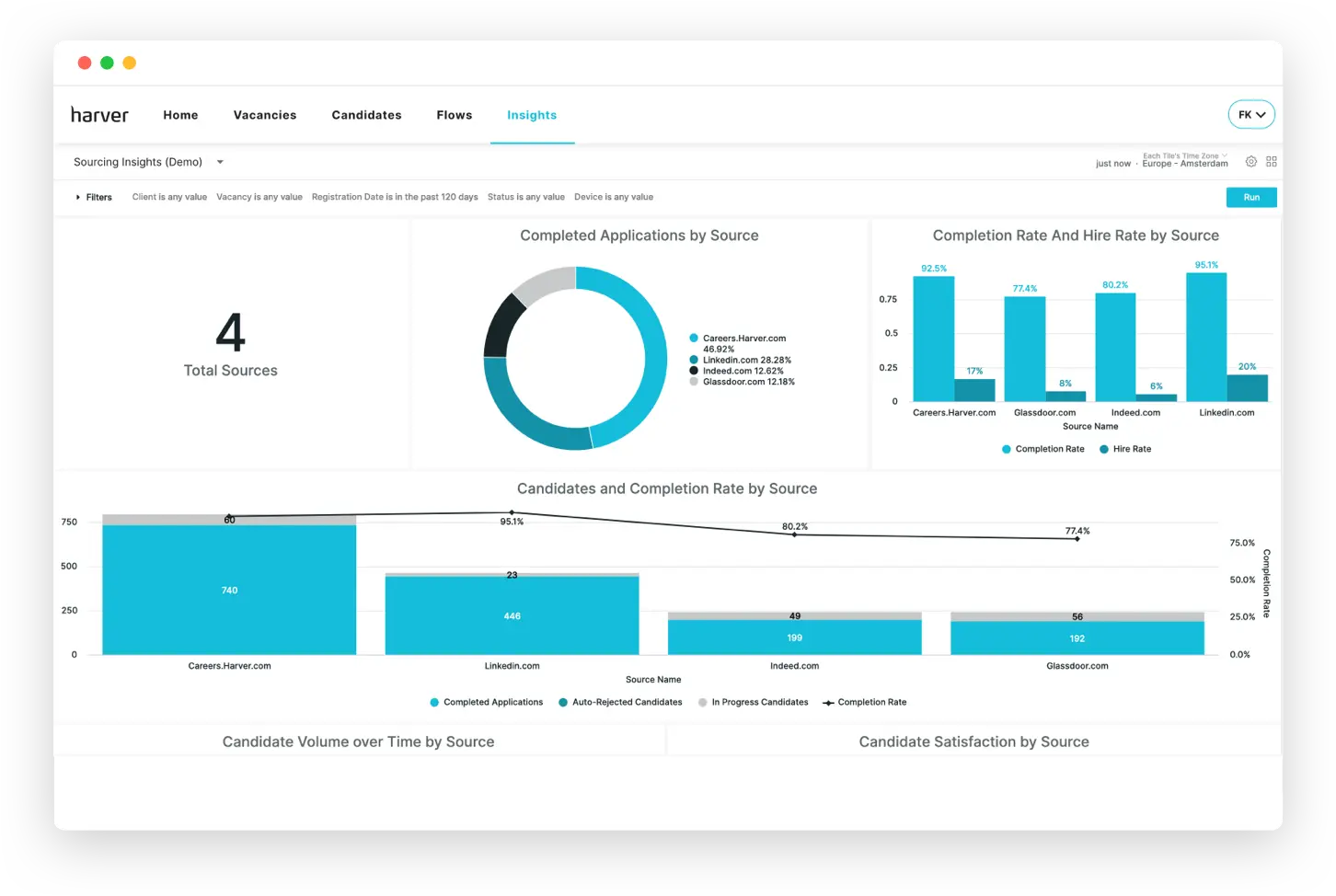The width and height of the screenshot is (1336, 896).
Task: Select the Insights tab
Action: [x=532, y=115]
